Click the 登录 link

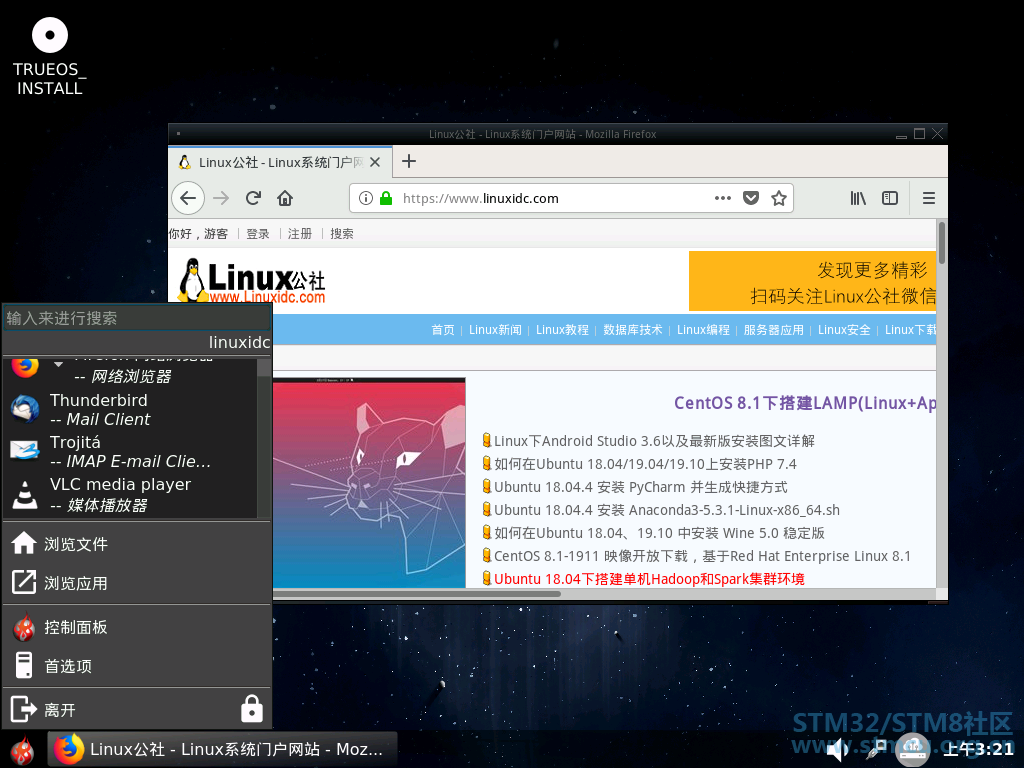pyautogui.click(x=257, y=234)
